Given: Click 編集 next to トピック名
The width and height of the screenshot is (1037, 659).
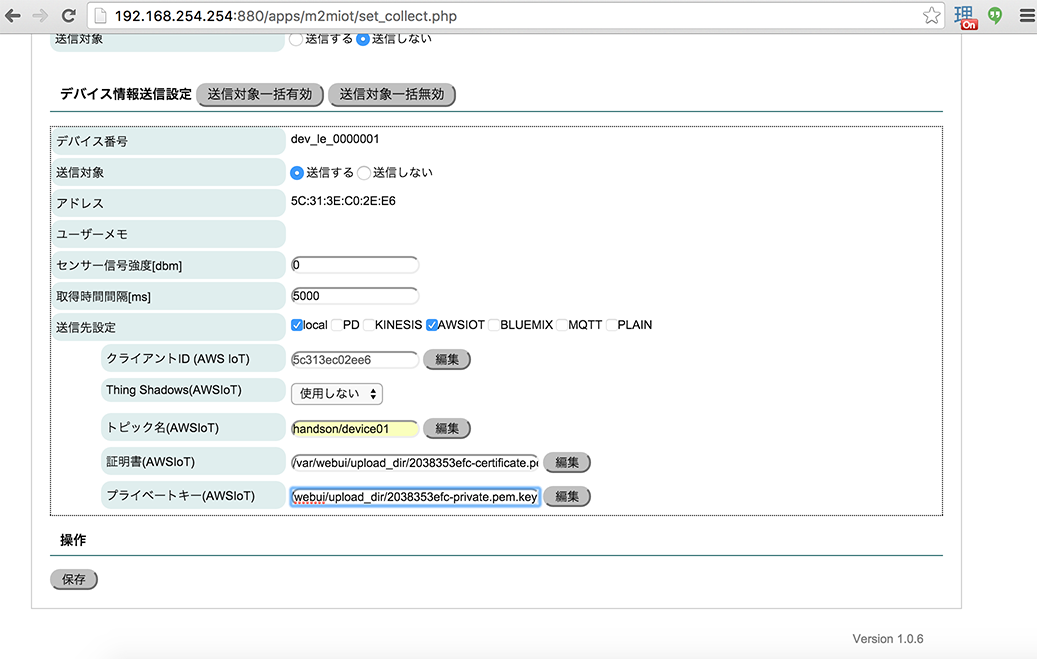Looking at the screenshot, I should pyautogui.click(x=447, y=429).
